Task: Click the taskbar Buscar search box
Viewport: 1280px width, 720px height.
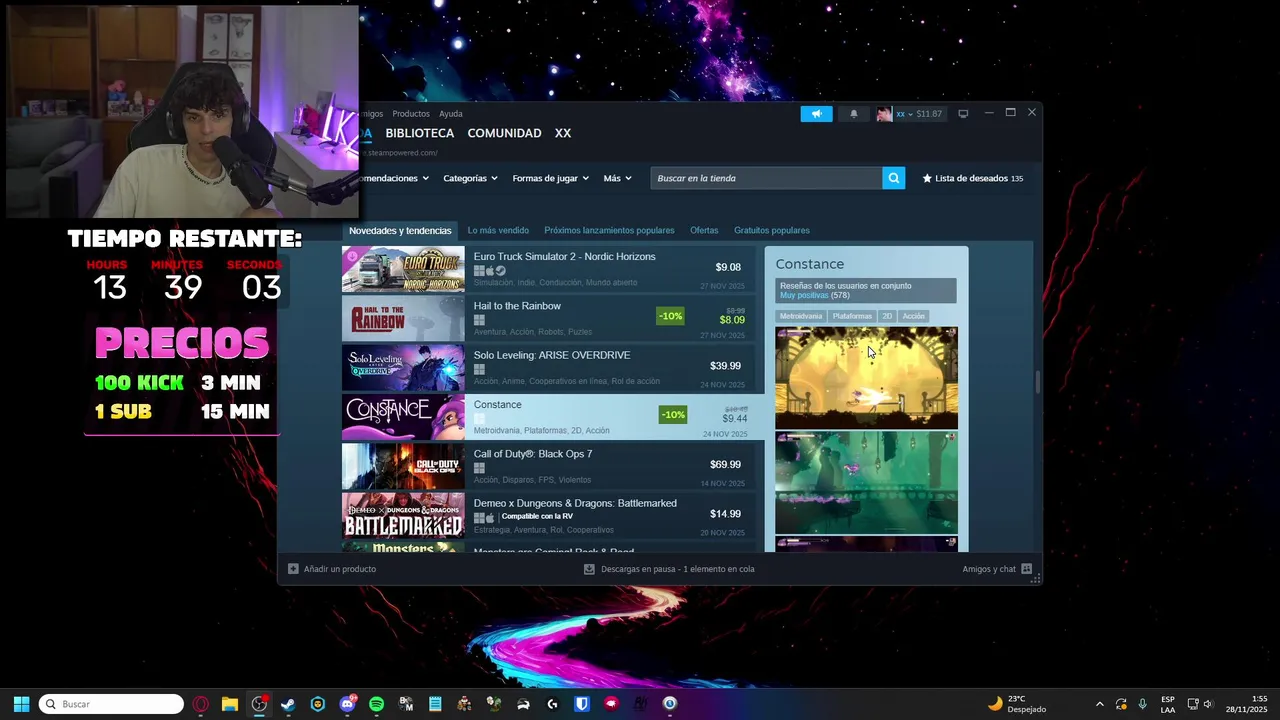Action: coord(111,704)
